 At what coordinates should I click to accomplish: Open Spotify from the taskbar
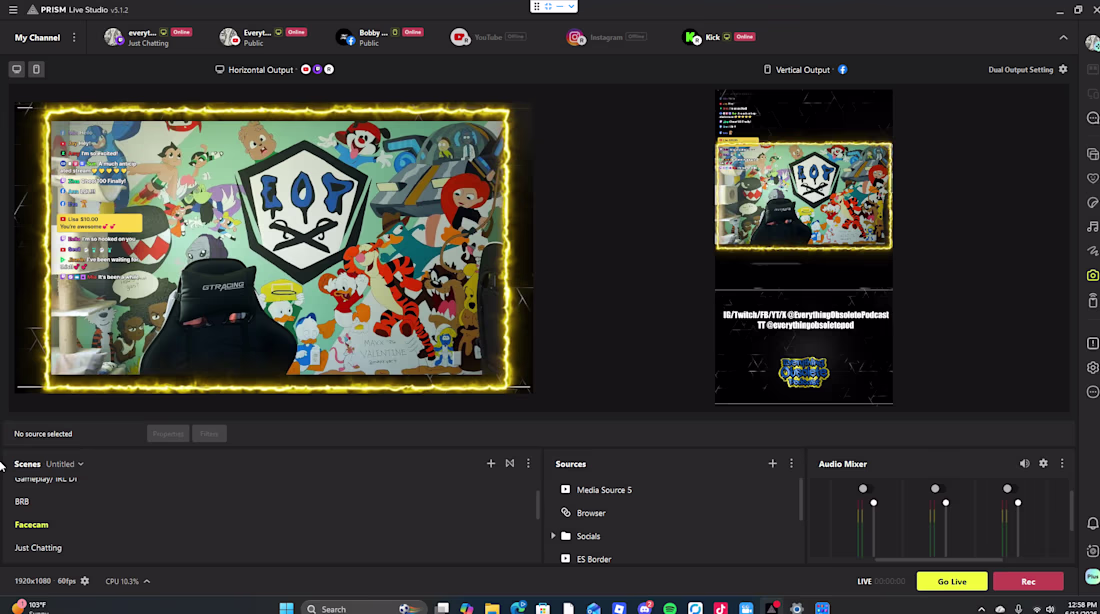[670, 608]
